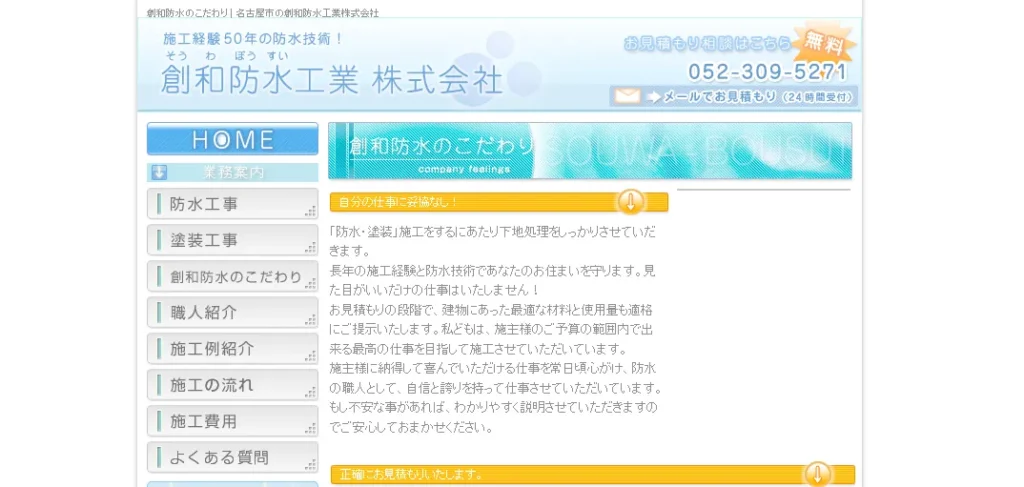
Task: Open the 施工の流れ menu item
Action: 232,385
